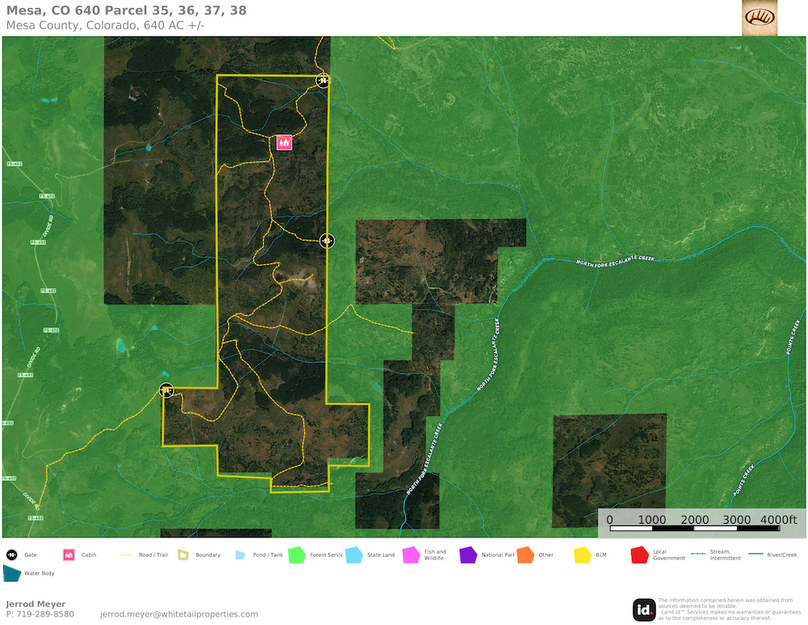Select the dark teal Water Body legend icon
The width and height of the screenshot is (808, 625).
[12, 574]
